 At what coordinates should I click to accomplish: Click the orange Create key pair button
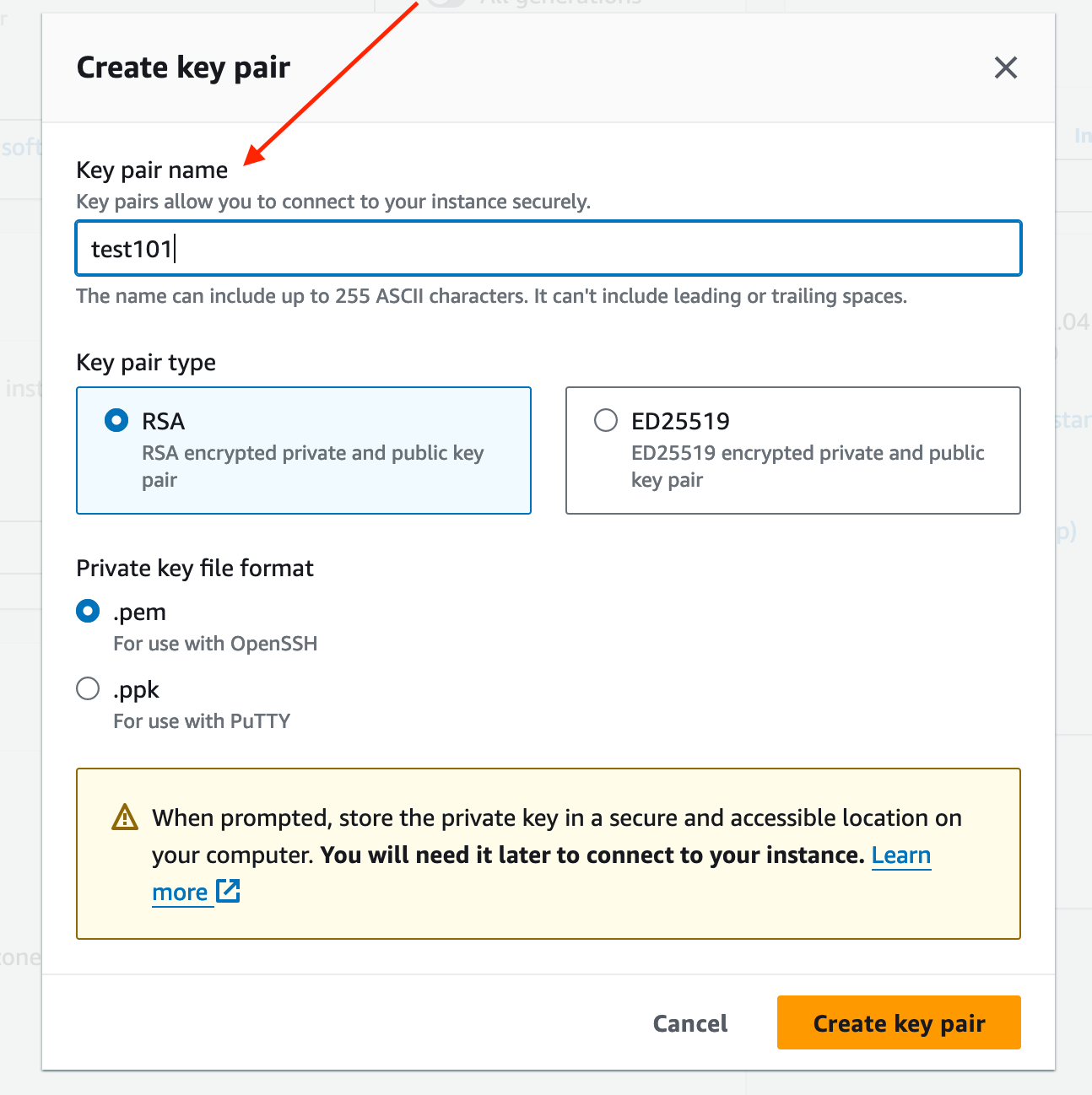point(899,1022)
